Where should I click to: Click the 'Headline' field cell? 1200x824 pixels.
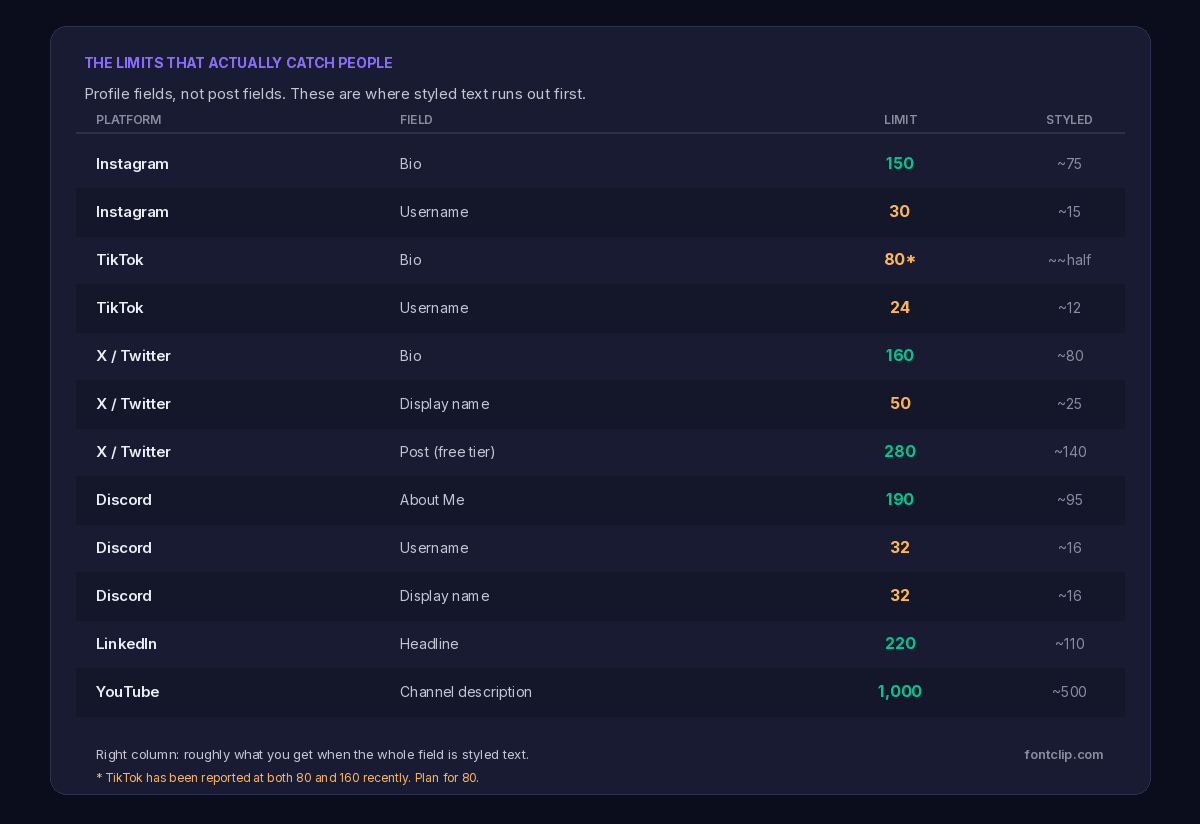tap(429, 644)
